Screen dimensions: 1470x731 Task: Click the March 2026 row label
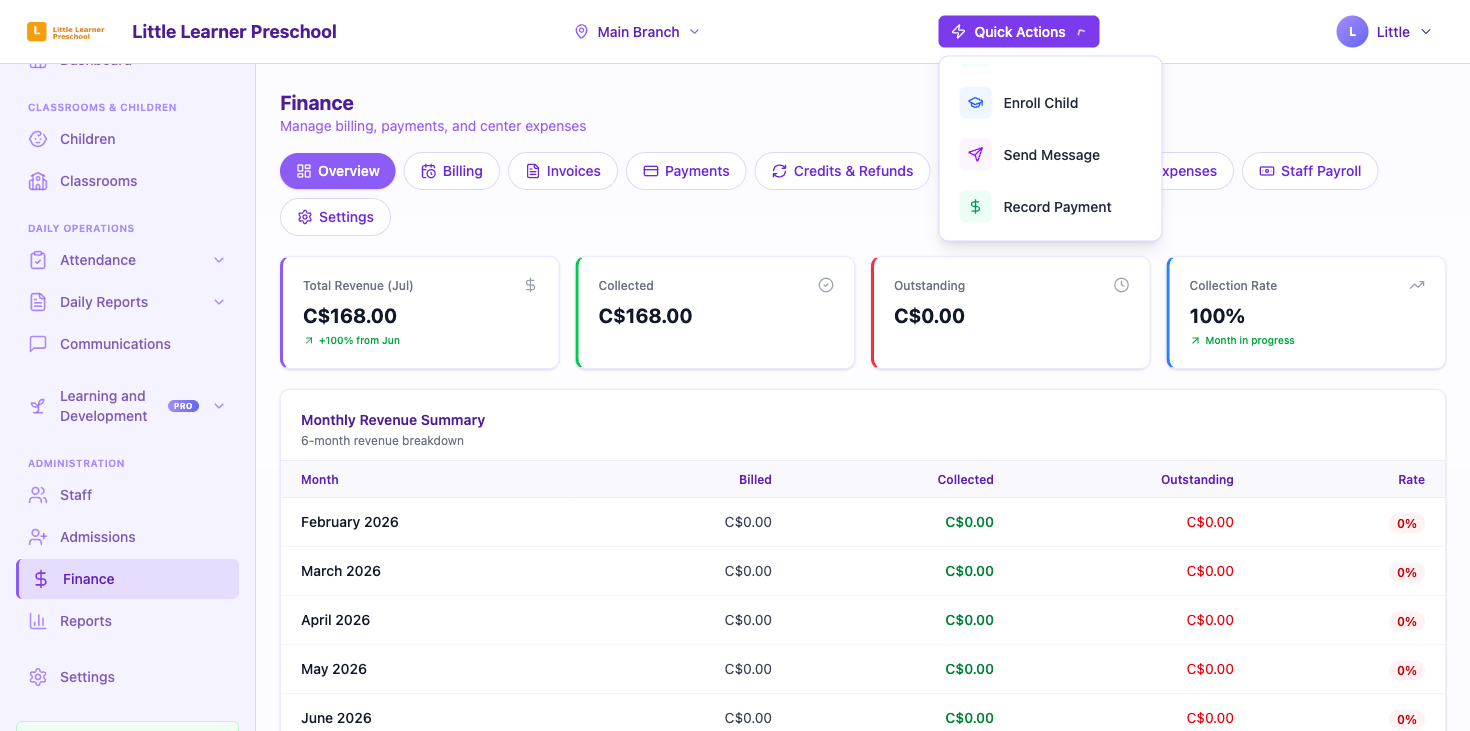click(x=341, y=571)
